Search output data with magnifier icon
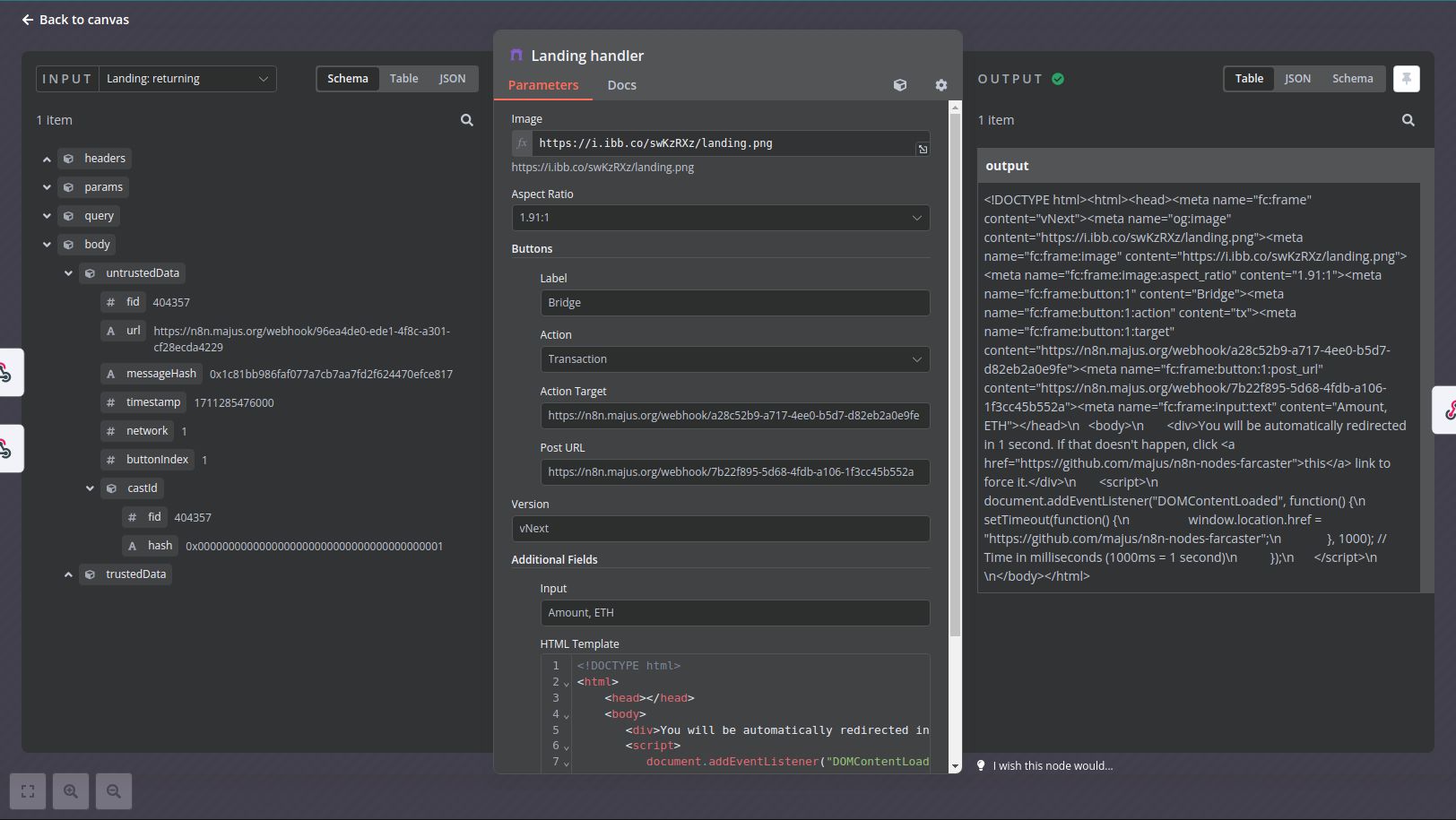Screen dimensions: 1456x820 click(1408, 120)
